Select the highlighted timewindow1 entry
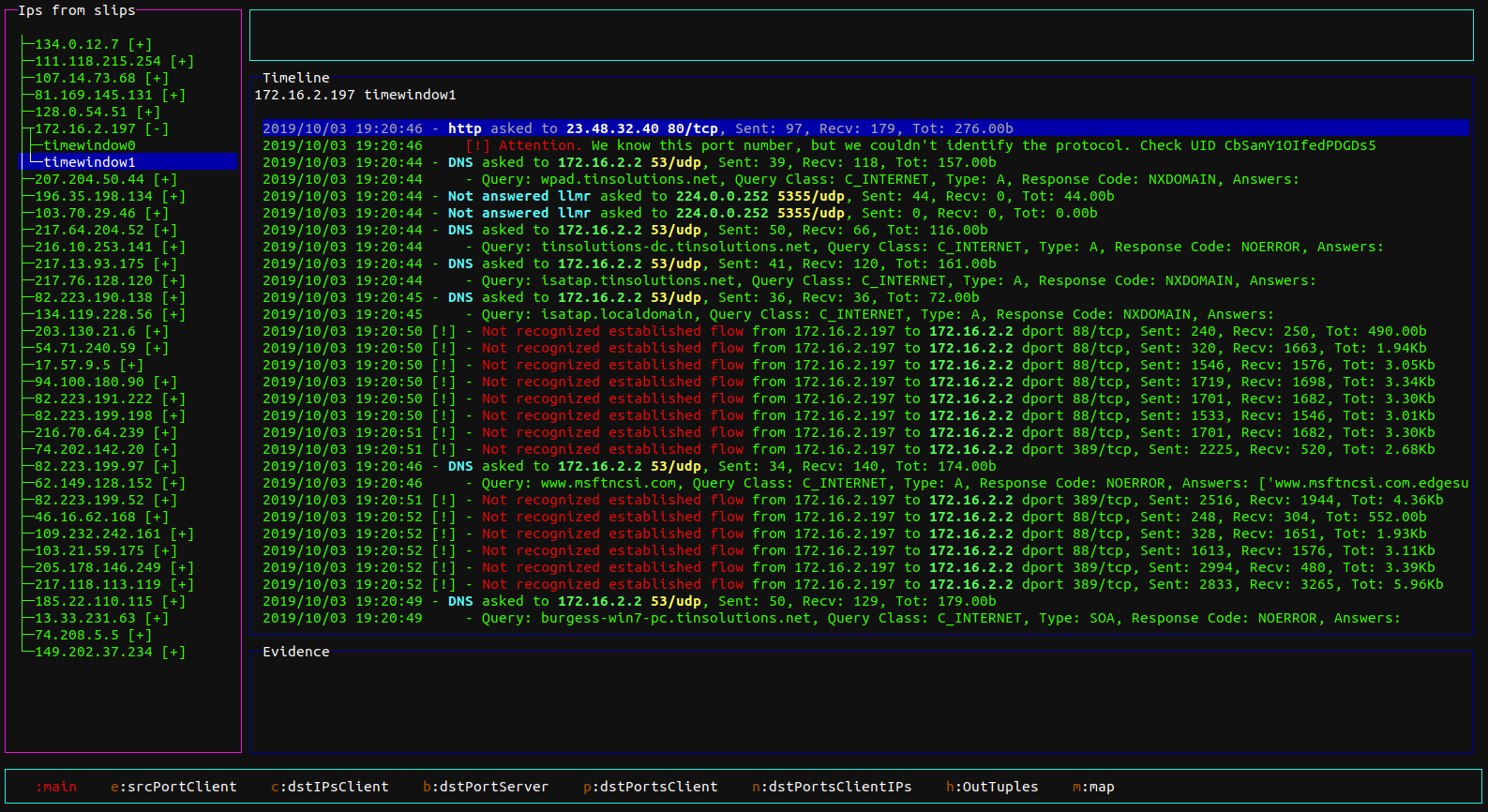Screen dimensions: 1488x812 point(89,162)
